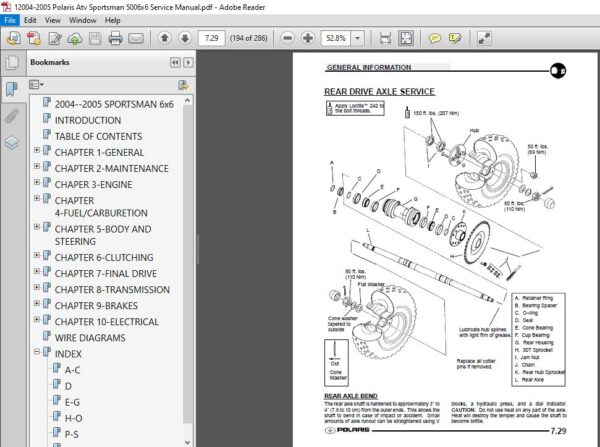Expand CHAPTER 2-MAINTENANCE bookmark
The image size is (600, 447).
37,166
